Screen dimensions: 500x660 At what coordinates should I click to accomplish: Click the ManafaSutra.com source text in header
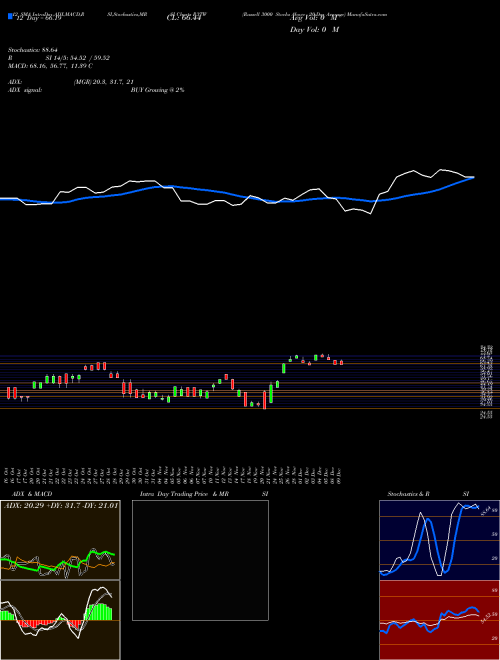pos(366,14)
